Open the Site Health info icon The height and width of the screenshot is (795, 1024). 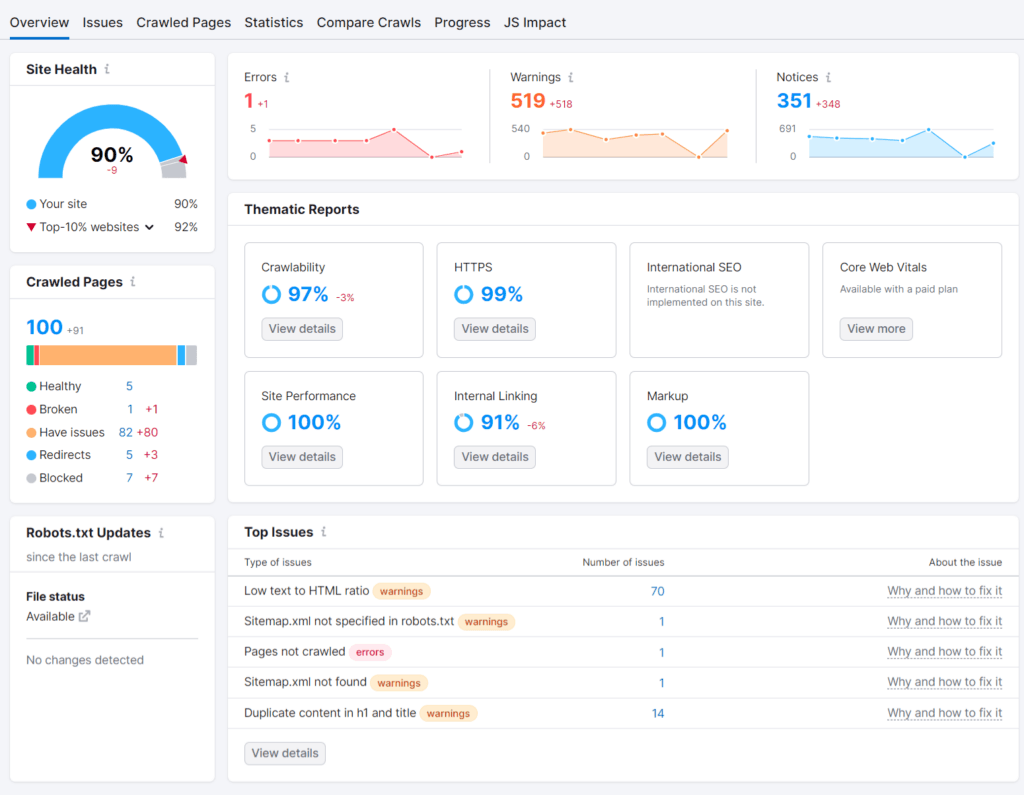[x=108, y=69]
